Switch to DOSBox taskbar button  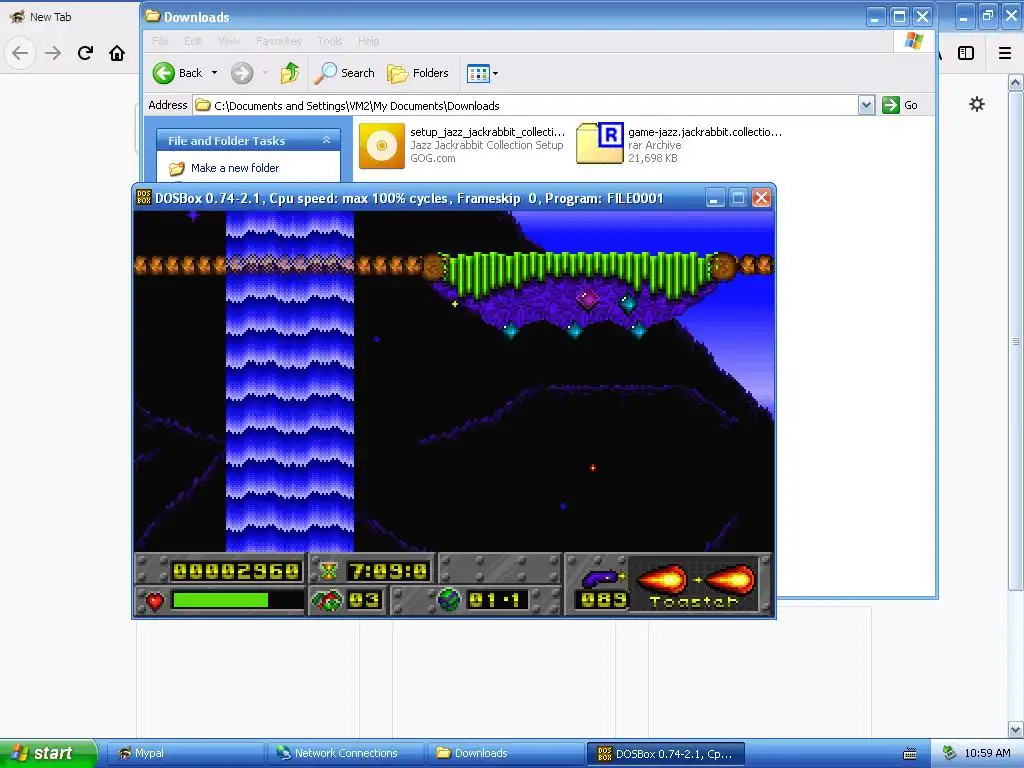click(667, 754)
